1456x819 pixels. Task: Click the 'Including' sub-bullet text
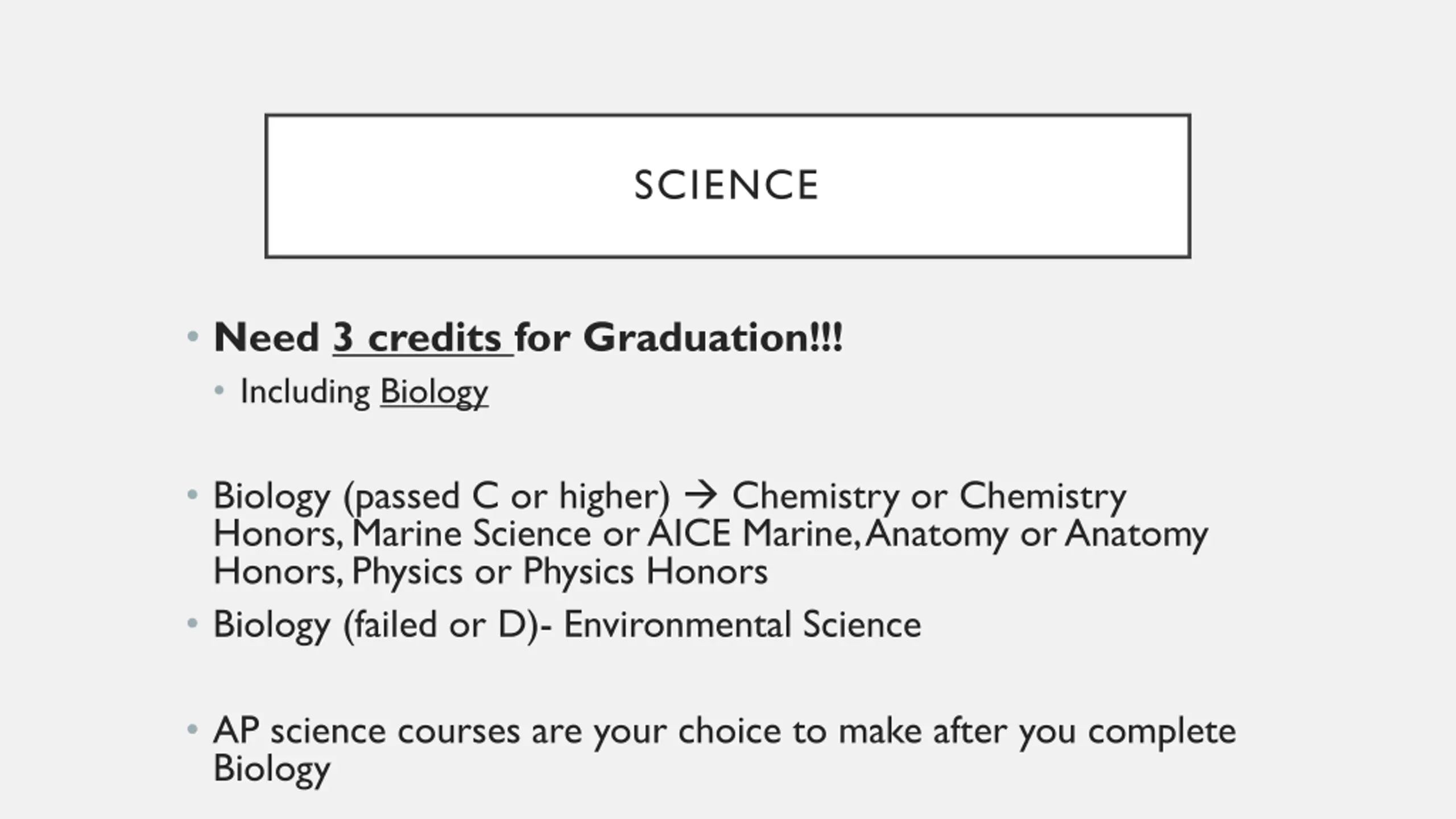[x=305, y=392]
